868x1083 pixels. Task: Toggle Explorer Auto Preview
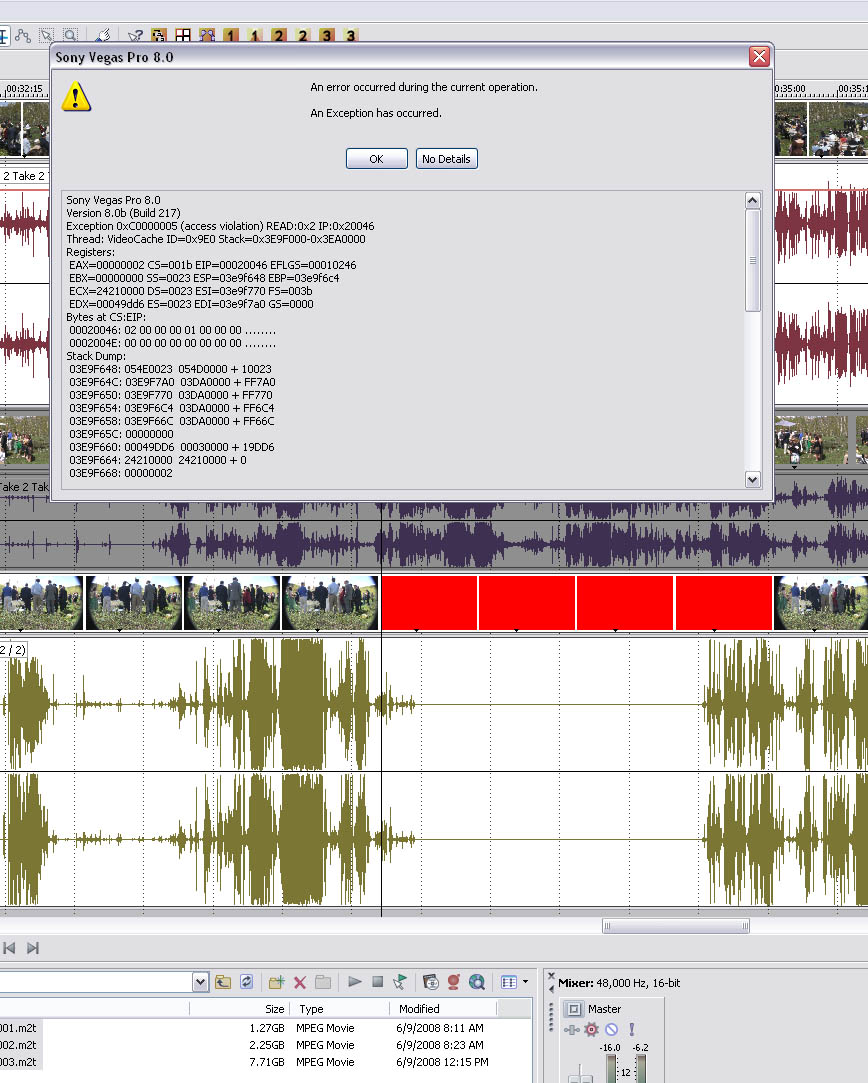[x=400, y=981]
